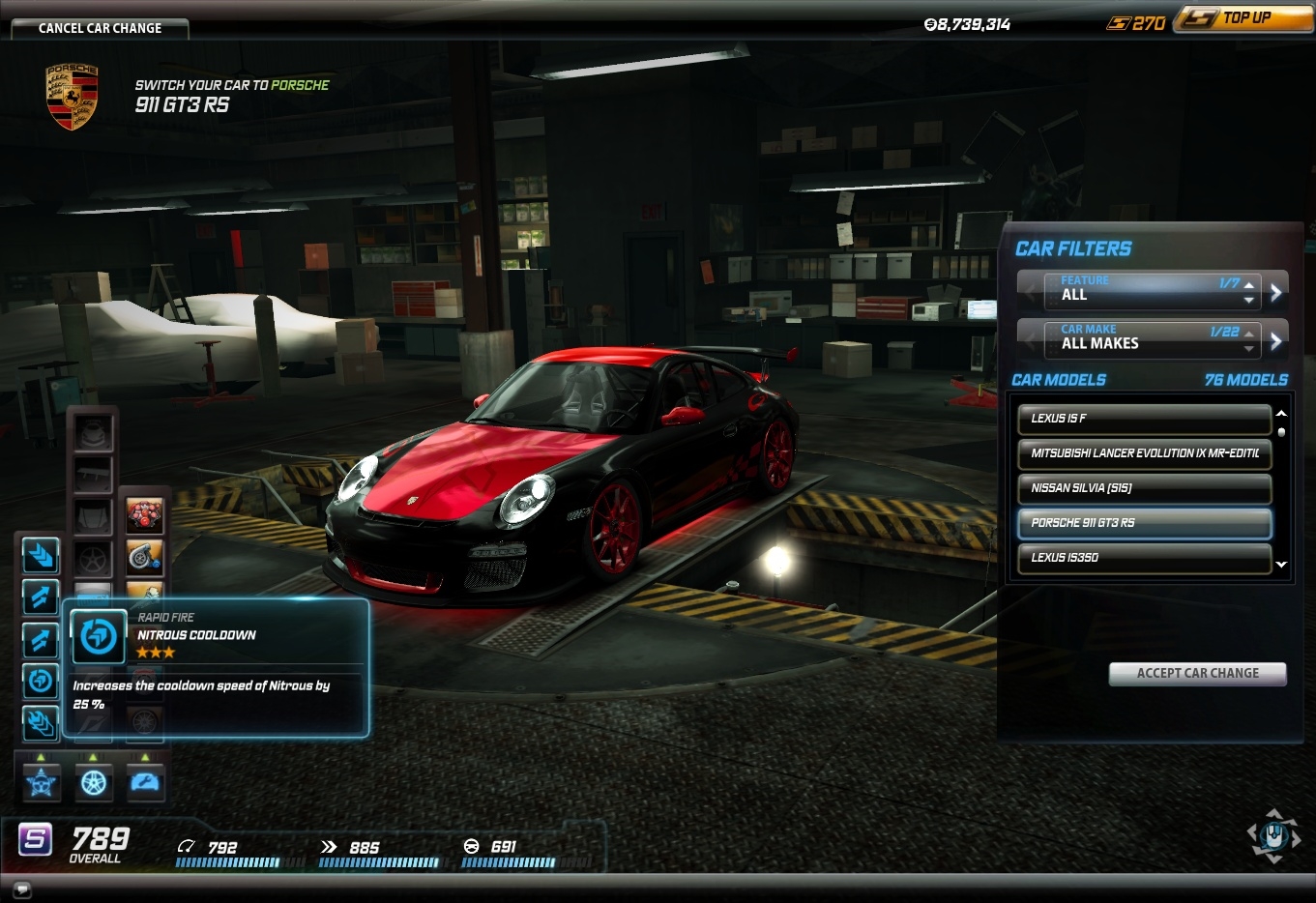Open the body kit visual part slot
1316x903 pixels.
point(94,432)
